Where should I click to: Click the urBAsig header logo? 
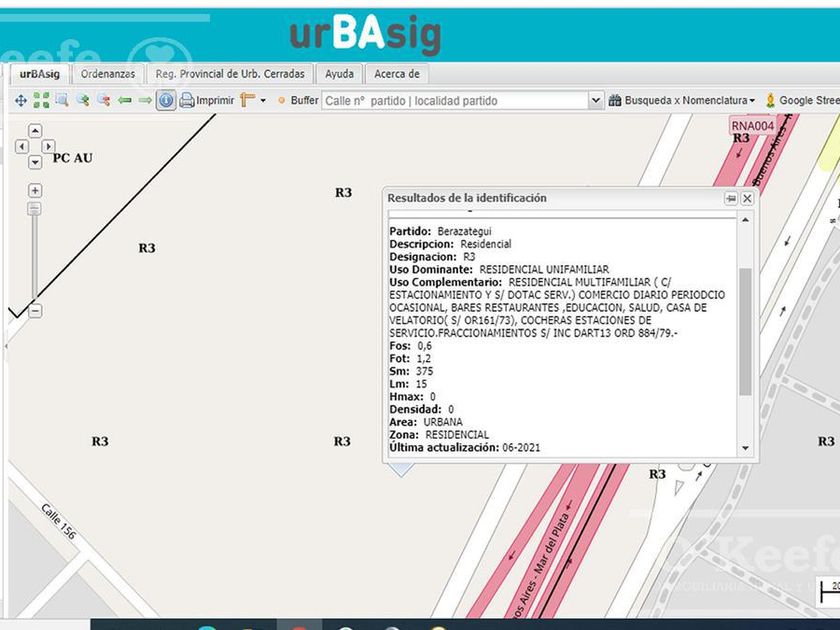click(365, 35)
